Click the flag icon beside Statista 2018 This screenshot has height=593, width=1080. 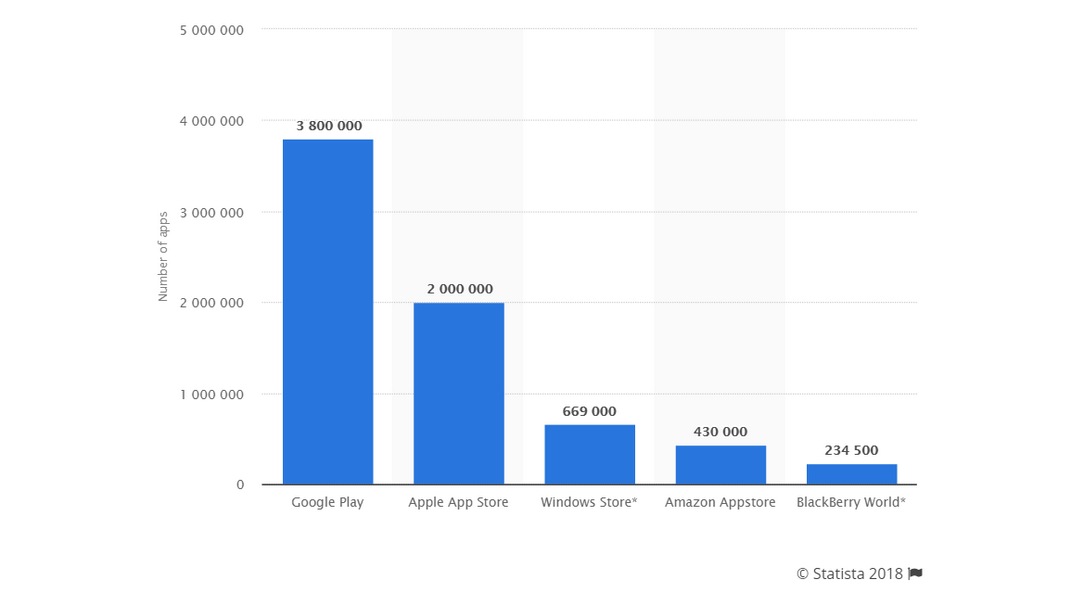pos(915,573)
